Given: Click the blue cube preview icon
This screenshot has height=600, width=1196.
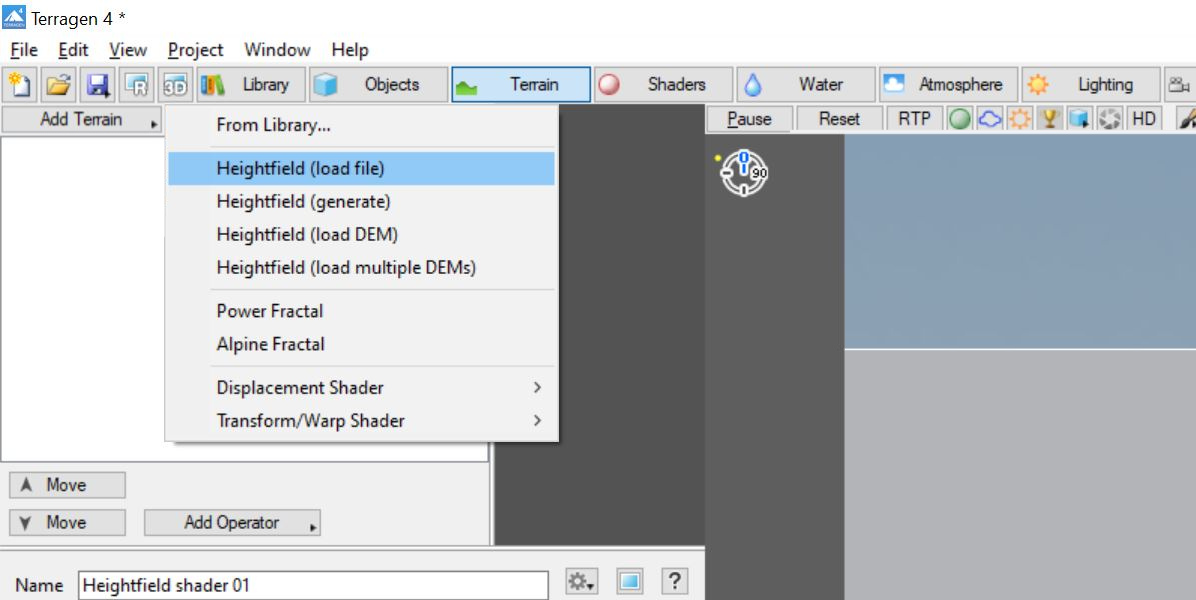Looking at the screenshot, I should tap(1079, 119).
